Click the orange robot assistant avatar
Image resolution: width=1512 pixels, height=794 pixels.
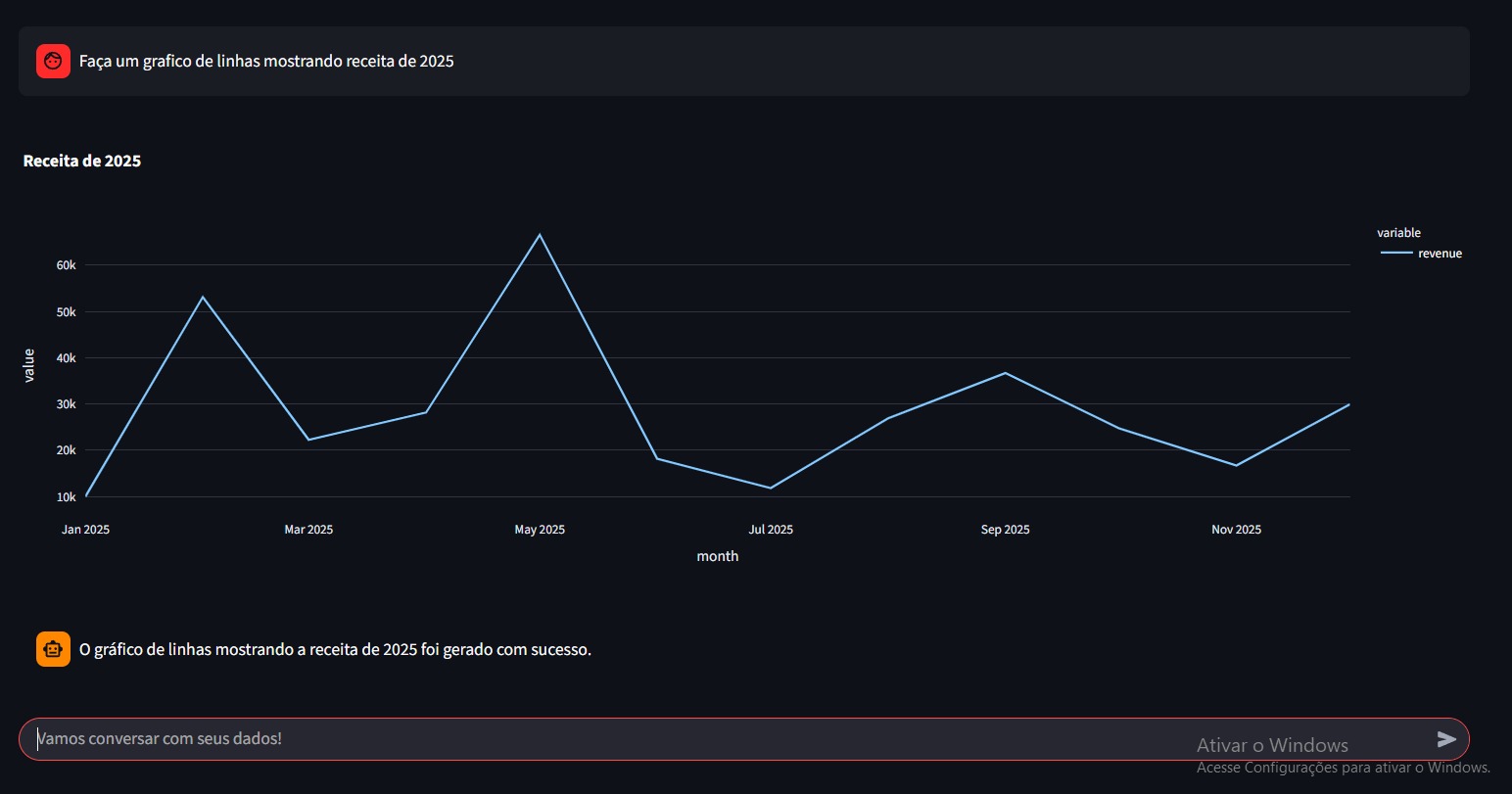pos(53,649)
